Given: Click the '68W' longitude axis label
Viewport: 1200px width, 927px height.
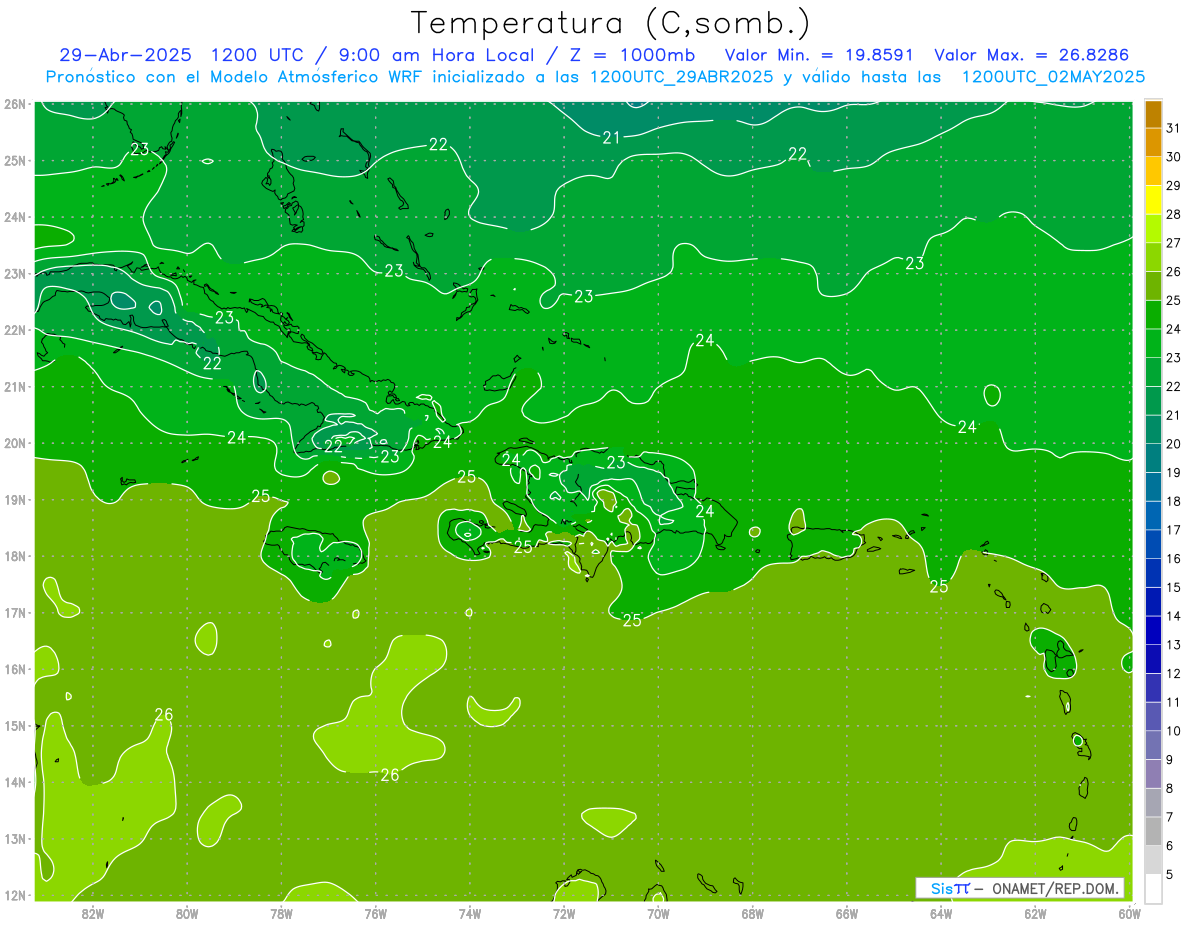Looking at the screenshot, I should (753, 913).
